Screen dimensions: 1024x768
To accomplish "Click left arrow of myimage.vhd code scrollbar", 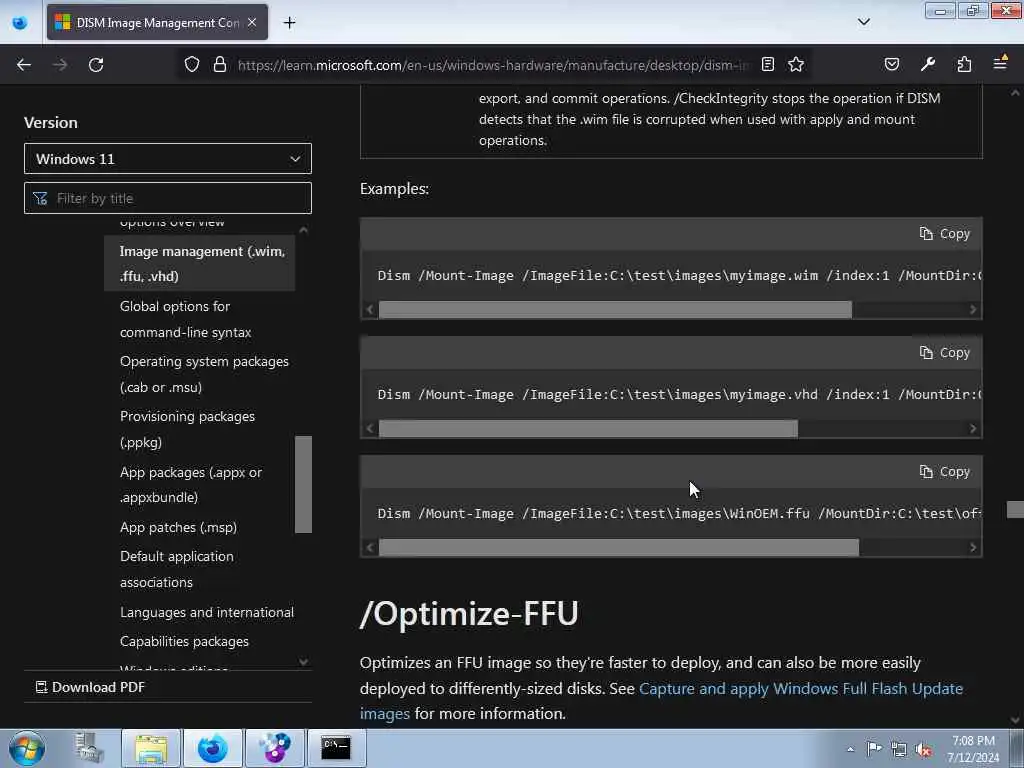I will pos(370,428).
